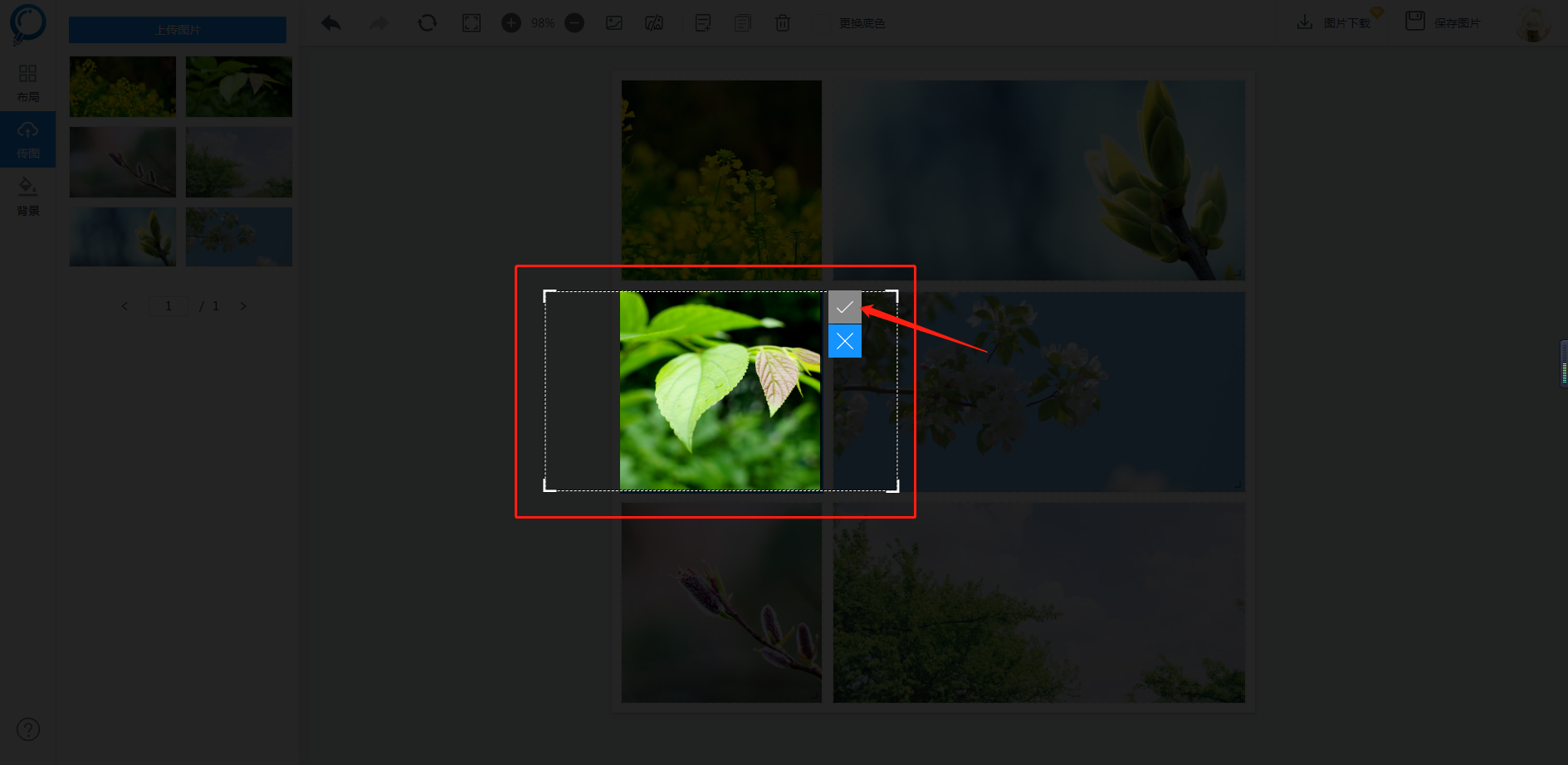This screenshot has width=1568, height=765.
Task: Open the help question mark icon
Action: [28, 729]
